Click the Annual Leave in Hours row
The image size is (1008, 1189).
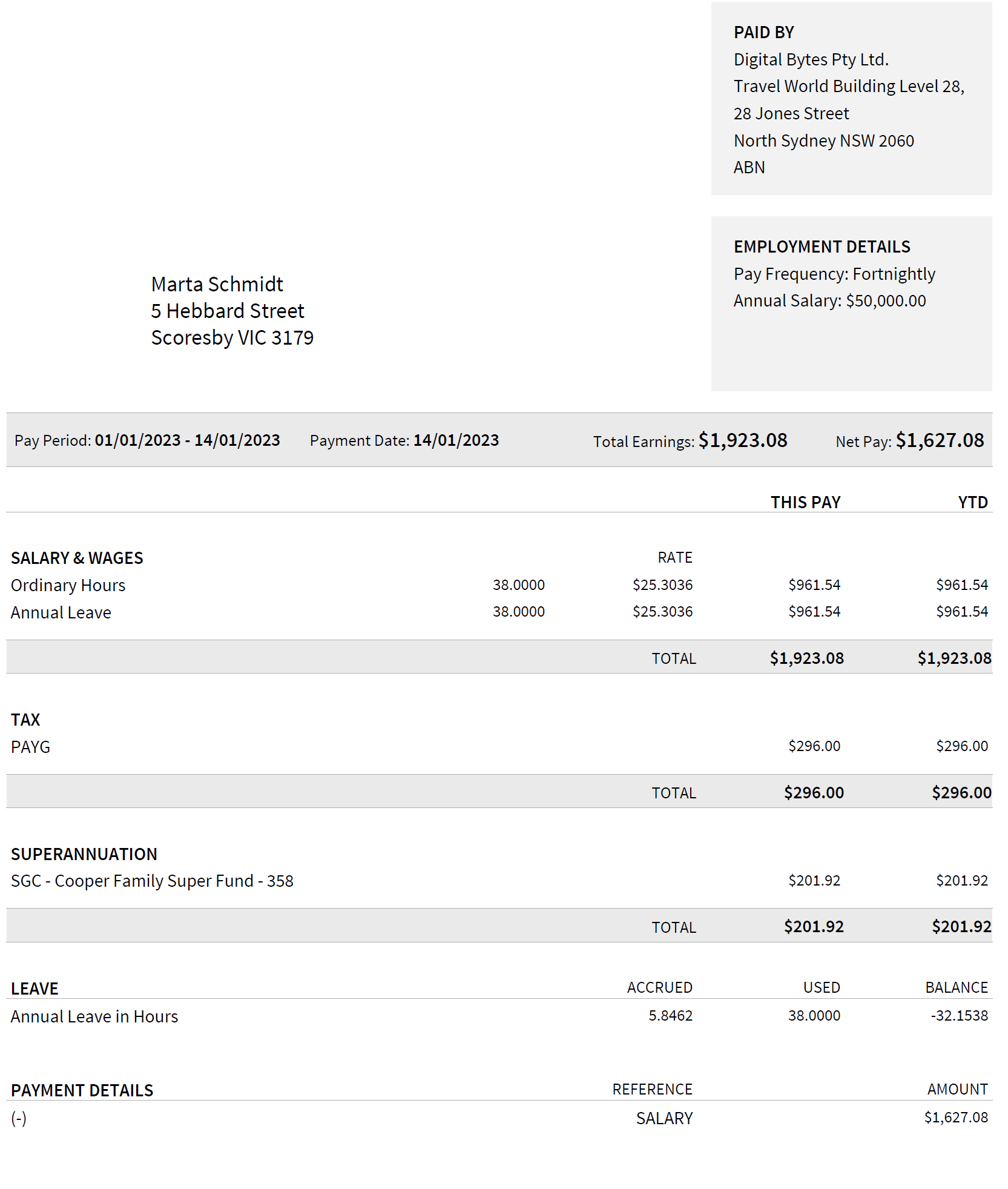[x=94, y=1017]
